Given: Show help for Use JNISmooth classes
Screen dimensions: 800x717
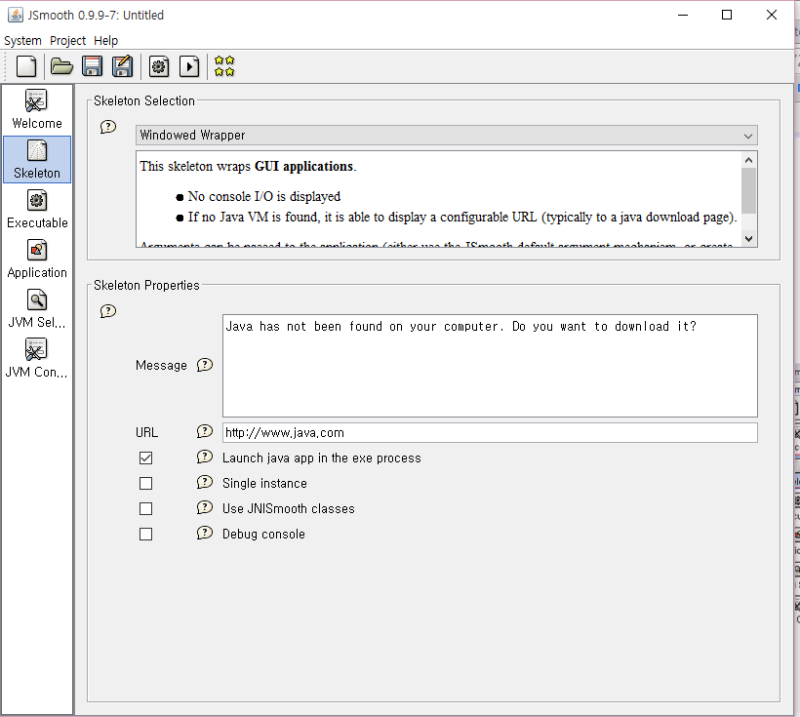Looking at the screenshot, I should [205, 508].
